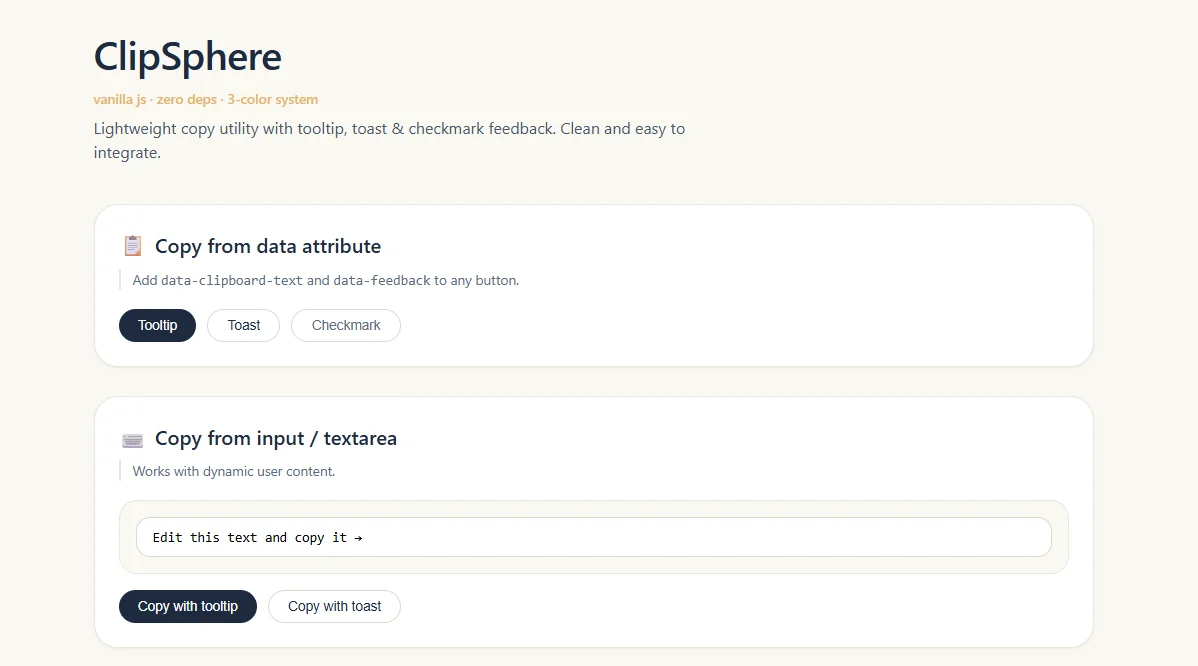
Task: Click the Copy with tooltip button
Action: coord(188,606)
